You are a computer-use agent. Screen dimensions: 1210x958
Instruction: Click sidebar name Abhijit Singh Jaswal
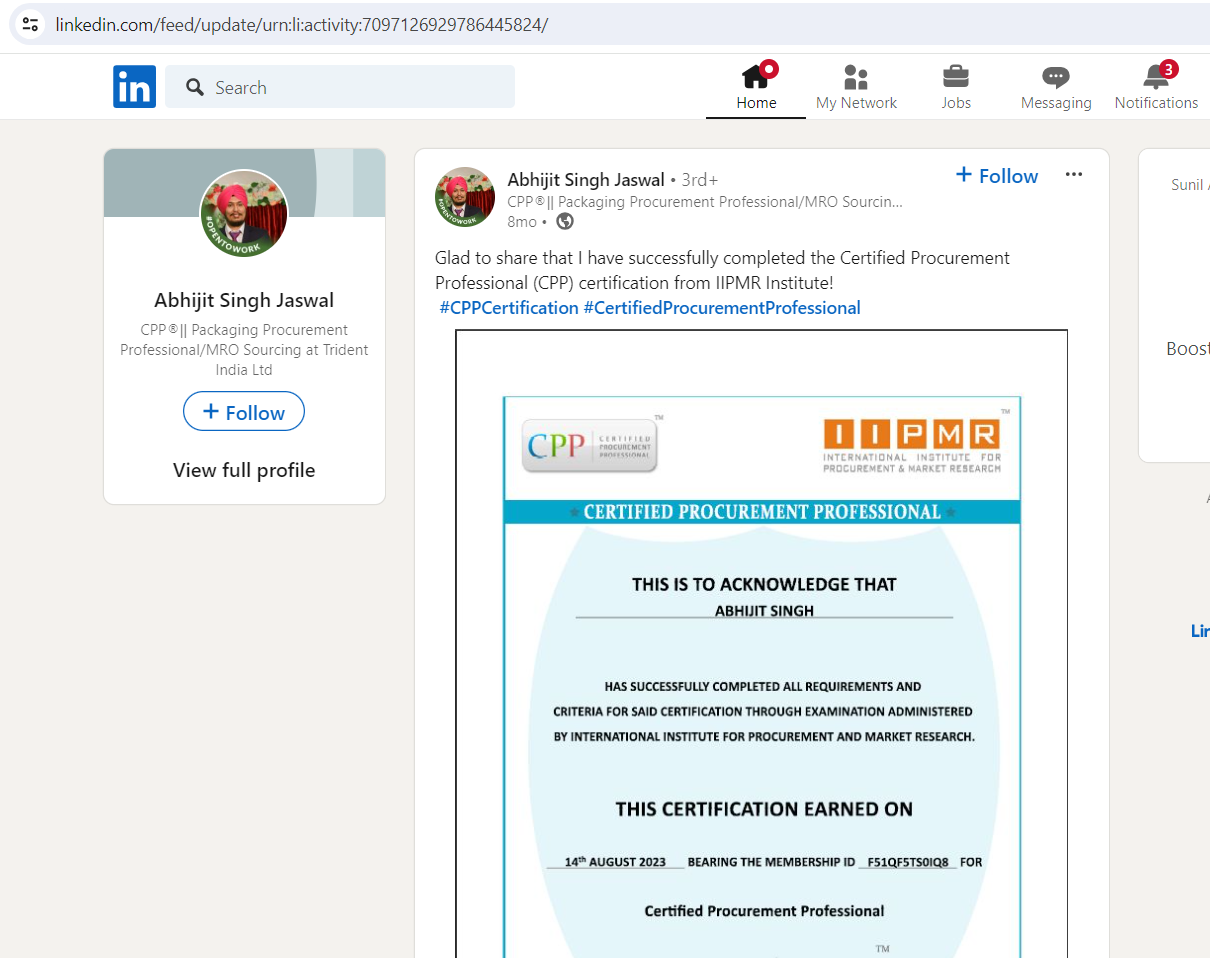point(244,300)
